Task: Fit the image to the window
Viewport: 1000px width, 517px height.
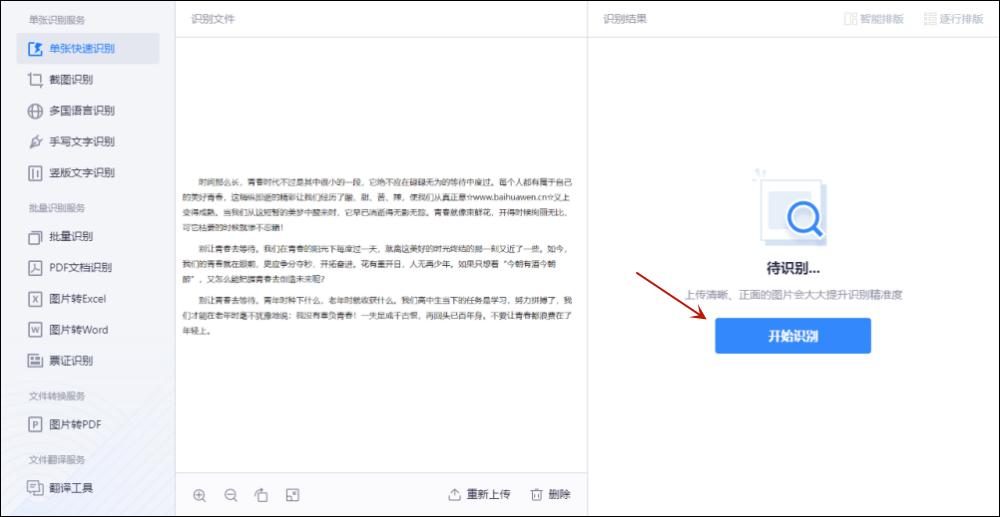Action: click(293, 495)
